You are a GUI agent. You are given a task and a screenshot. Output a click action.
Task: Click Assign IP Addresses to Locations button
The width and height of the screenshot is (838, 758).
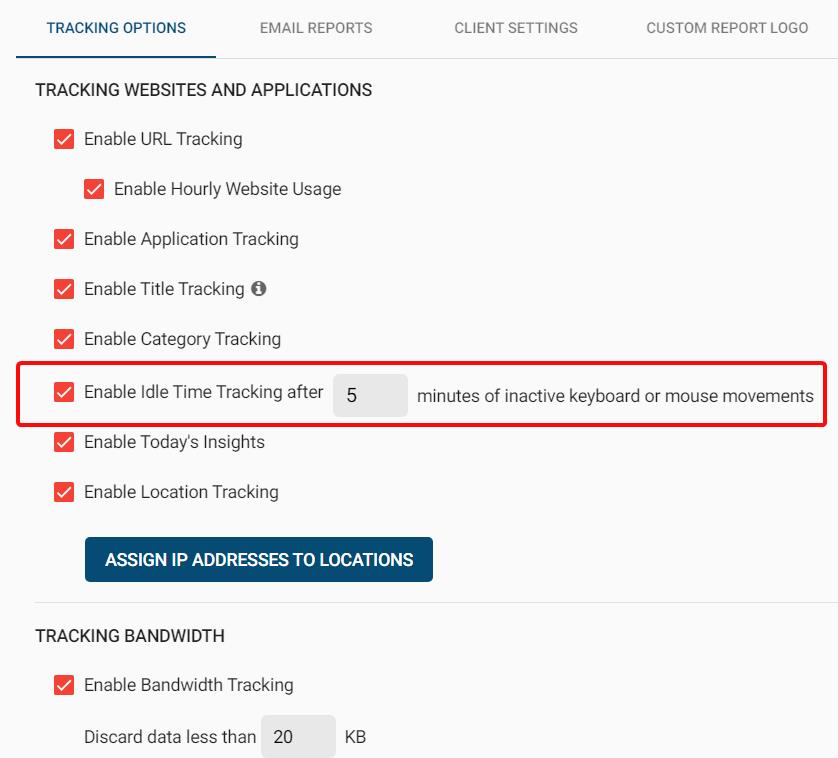259,560
